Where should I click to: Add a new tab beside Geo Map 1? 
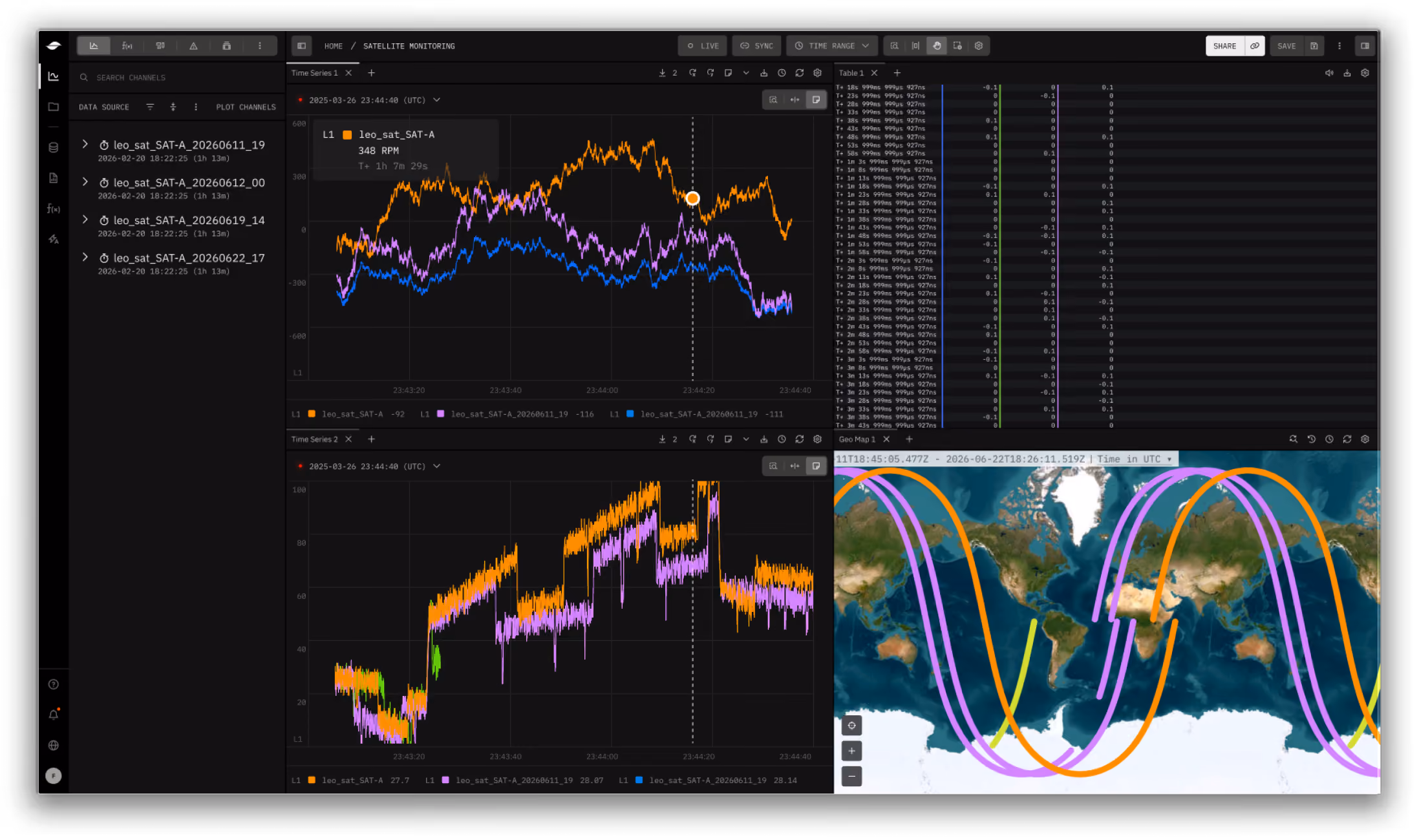(909, 439)
